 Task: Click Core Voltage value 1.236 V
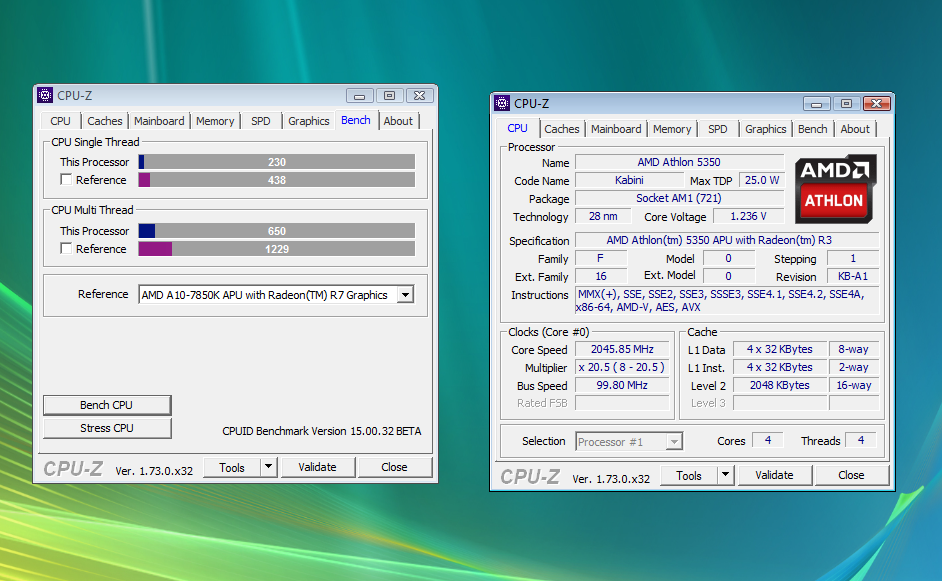(x=749, y=216)
